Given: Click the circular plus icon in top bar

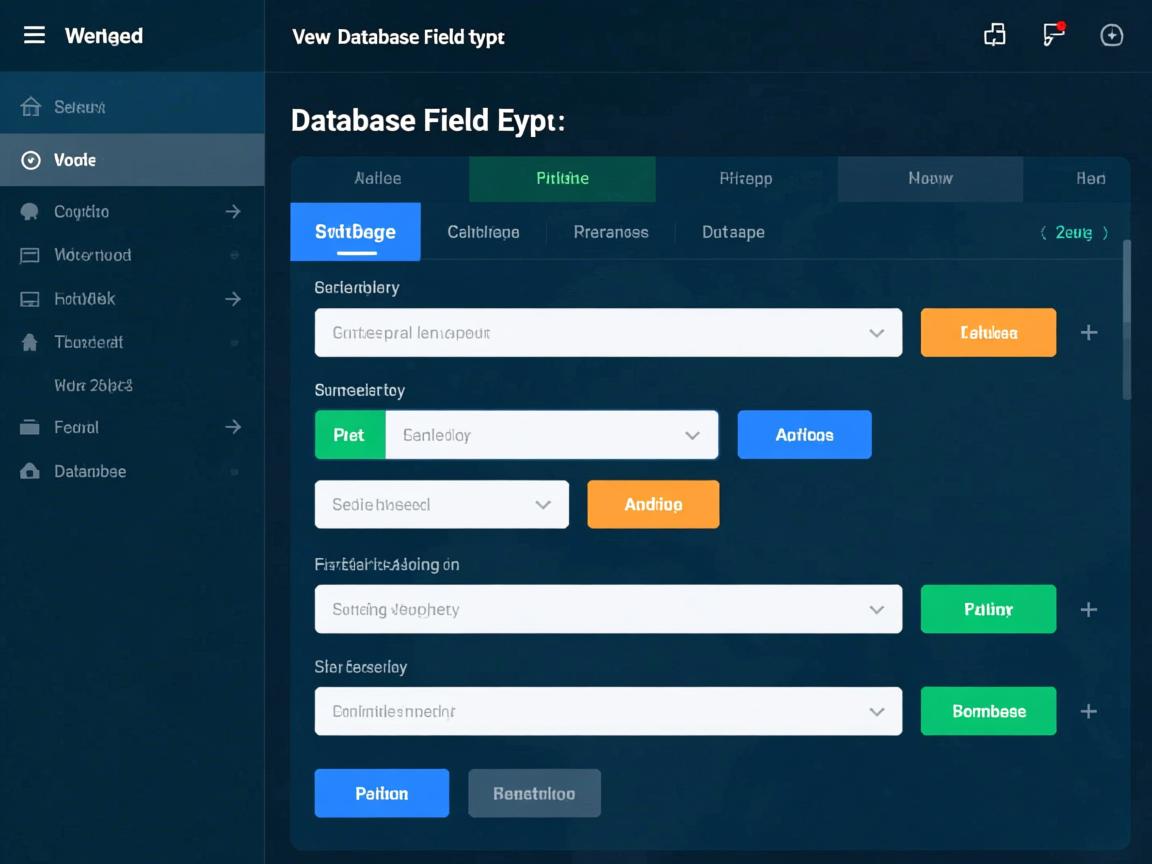Looking at the screenshot, I should [1111, 36].
